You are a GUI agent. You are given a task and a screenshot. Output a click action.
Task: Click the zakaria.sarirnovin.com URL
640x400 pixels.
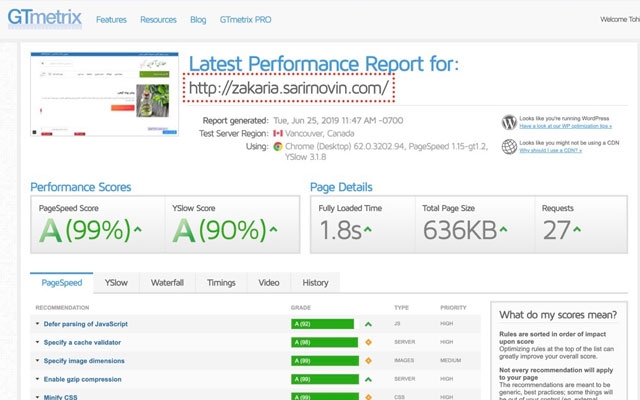(x=289, y=88)
